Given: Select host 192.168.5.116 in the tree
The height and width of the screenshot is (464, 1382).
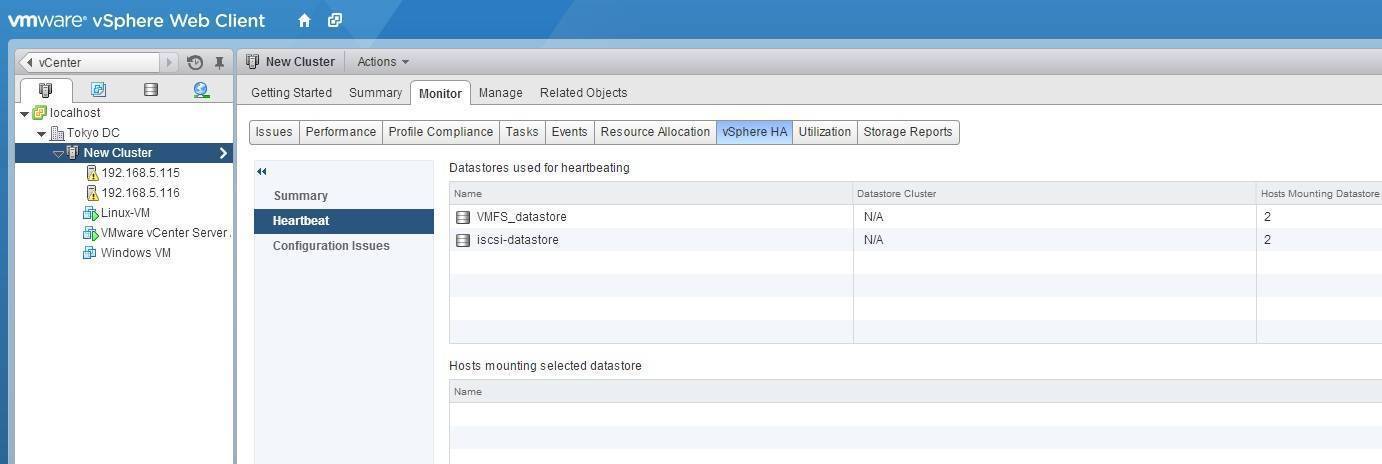Looking at the screenshot, I should tap(140, 193).
